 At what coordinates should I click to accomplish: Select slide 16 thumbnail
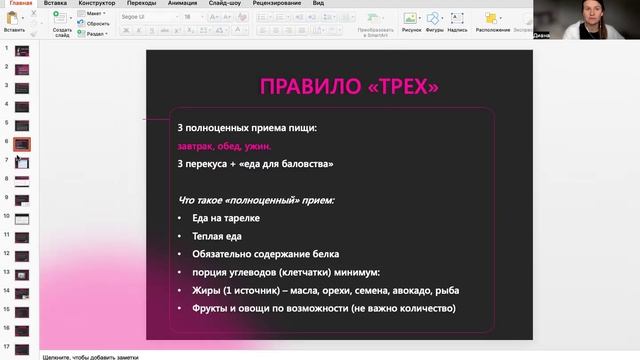pos(22,331)
